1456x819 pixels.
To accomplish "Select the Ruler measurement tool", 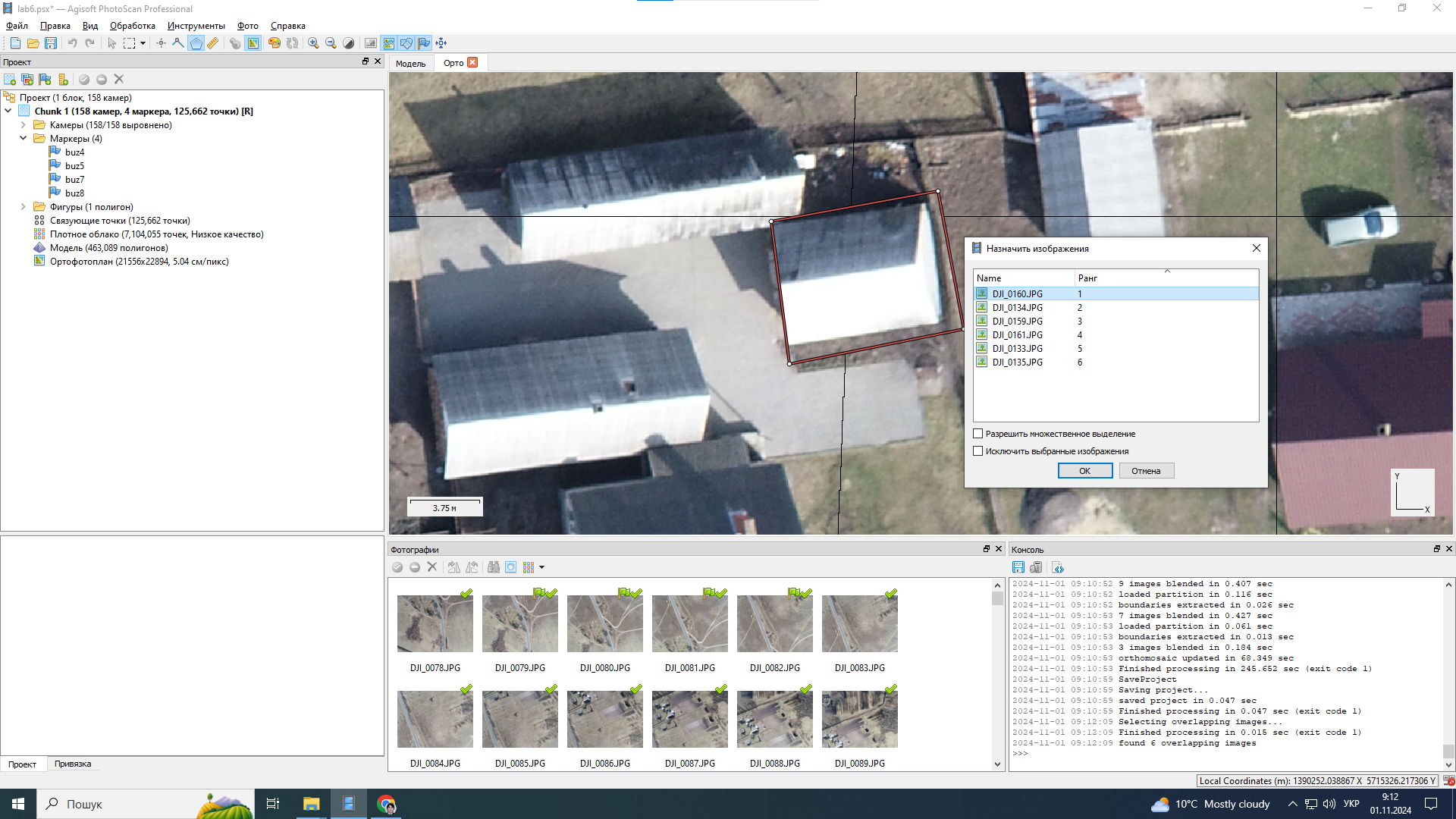I will tap(213, 43).
